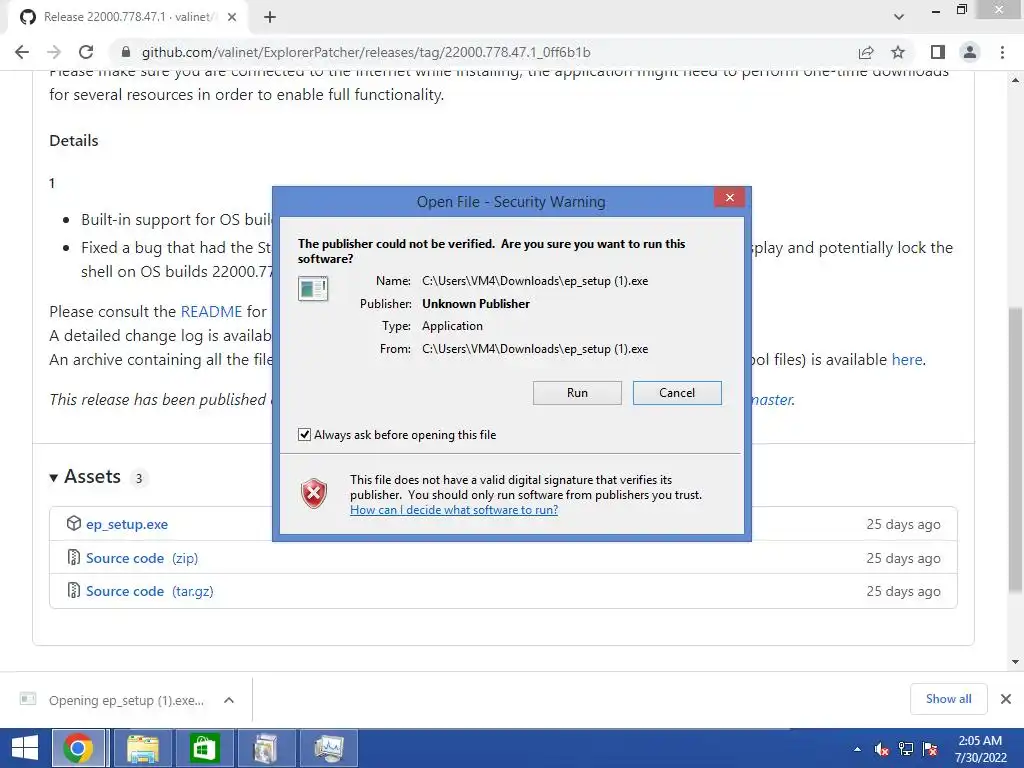Screen dimensions: 1024x768
Task: Open a new tab with the plus button
Action: (x=270, y=17)
